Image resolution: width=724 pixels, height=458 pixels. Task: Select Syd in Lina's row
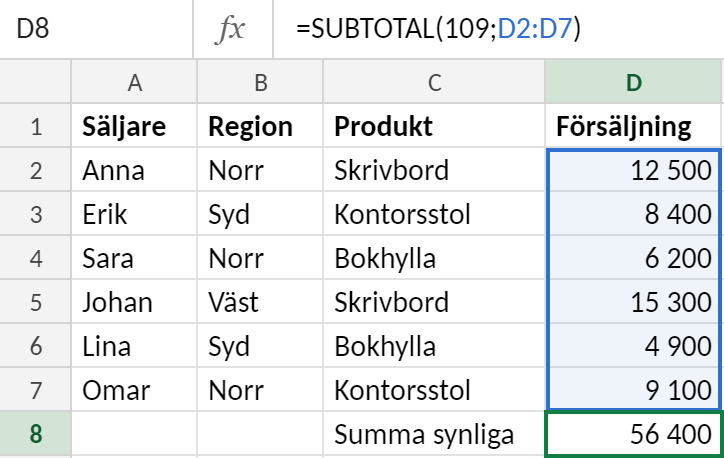pos(260,345)
